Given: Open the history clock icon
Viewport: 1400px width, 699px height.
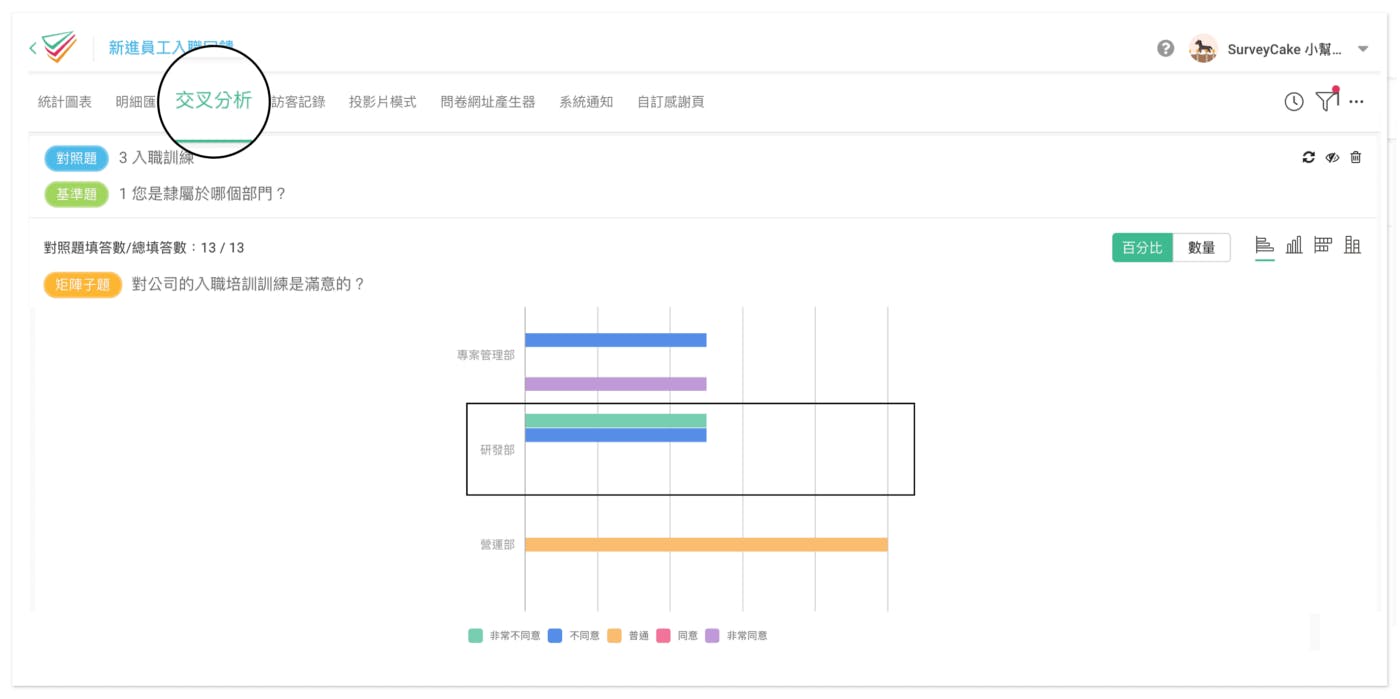Looking at the screenshot, I should 1294,102.
